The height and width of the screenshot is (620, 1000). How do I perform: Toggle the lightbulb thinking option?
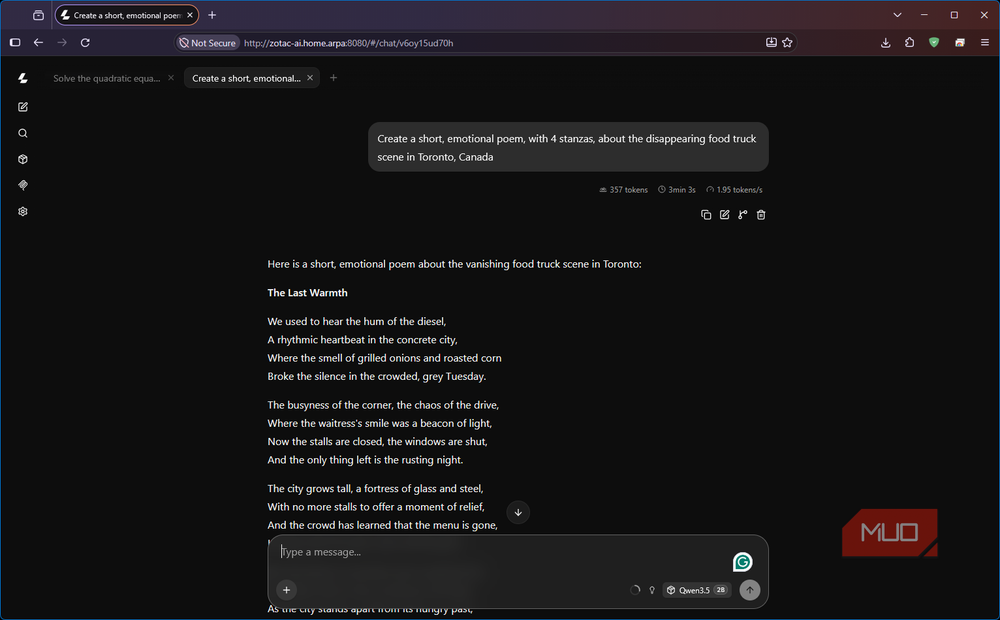pyautogui.click(x=652, y=590)
